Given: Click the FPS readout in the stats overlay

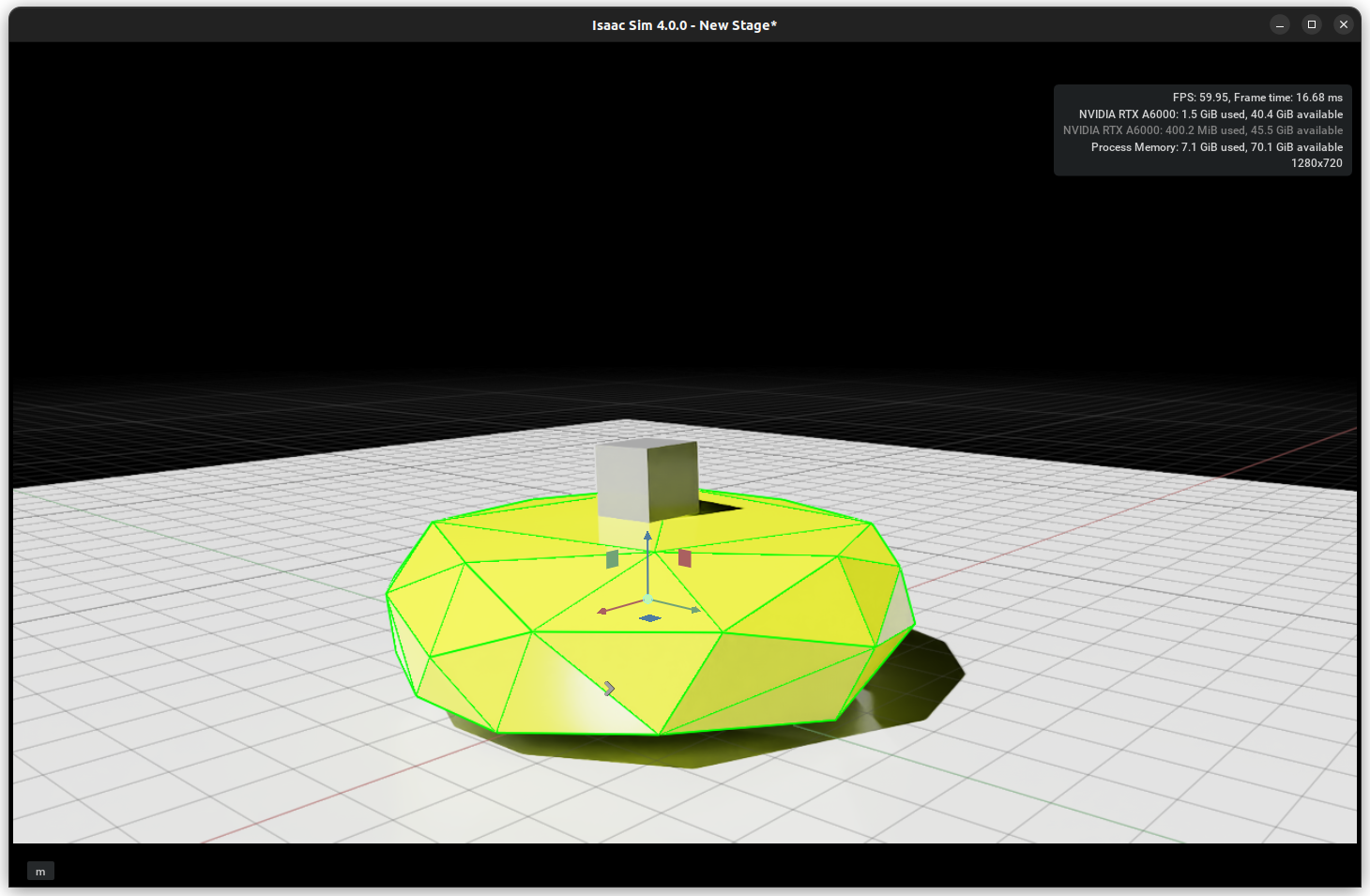Looking at the screenshot, I should (1256, 97).
